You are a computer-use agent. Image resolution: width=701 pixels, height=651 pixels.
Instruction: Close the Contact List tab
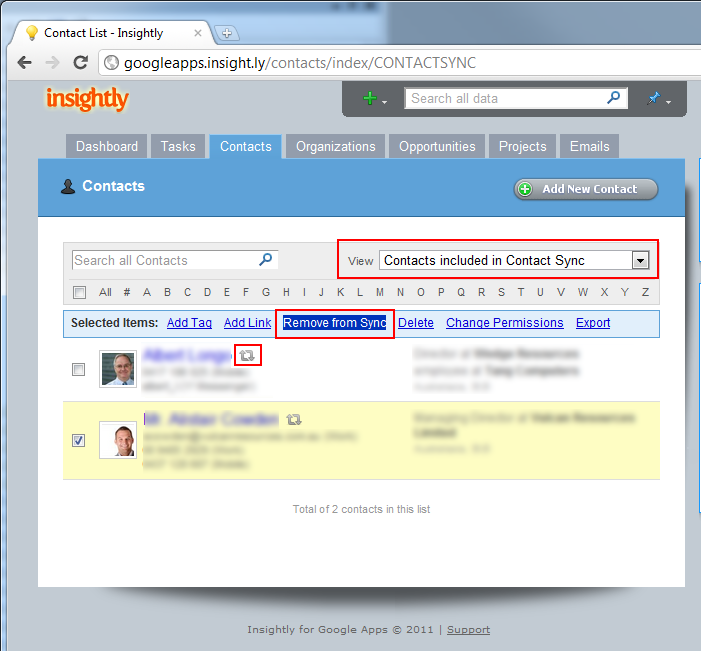click(198, 33)
